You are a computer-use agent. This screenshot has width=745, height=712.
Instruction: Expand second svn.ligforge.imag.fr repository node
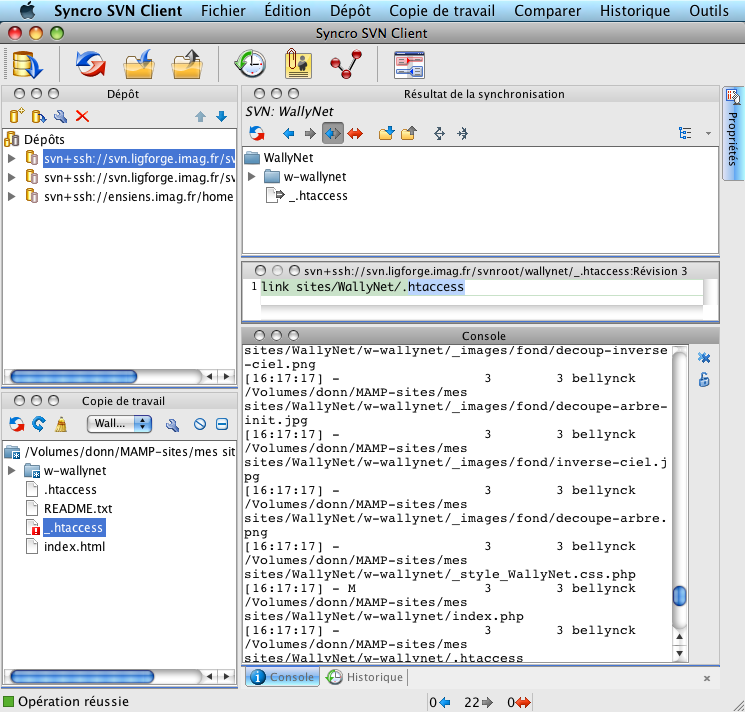click(12, 177)
